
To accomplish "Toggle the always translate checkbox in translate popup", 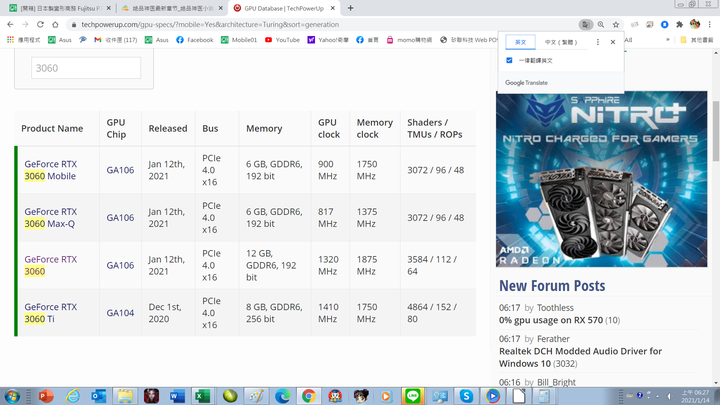I will (x=509, y=60).
